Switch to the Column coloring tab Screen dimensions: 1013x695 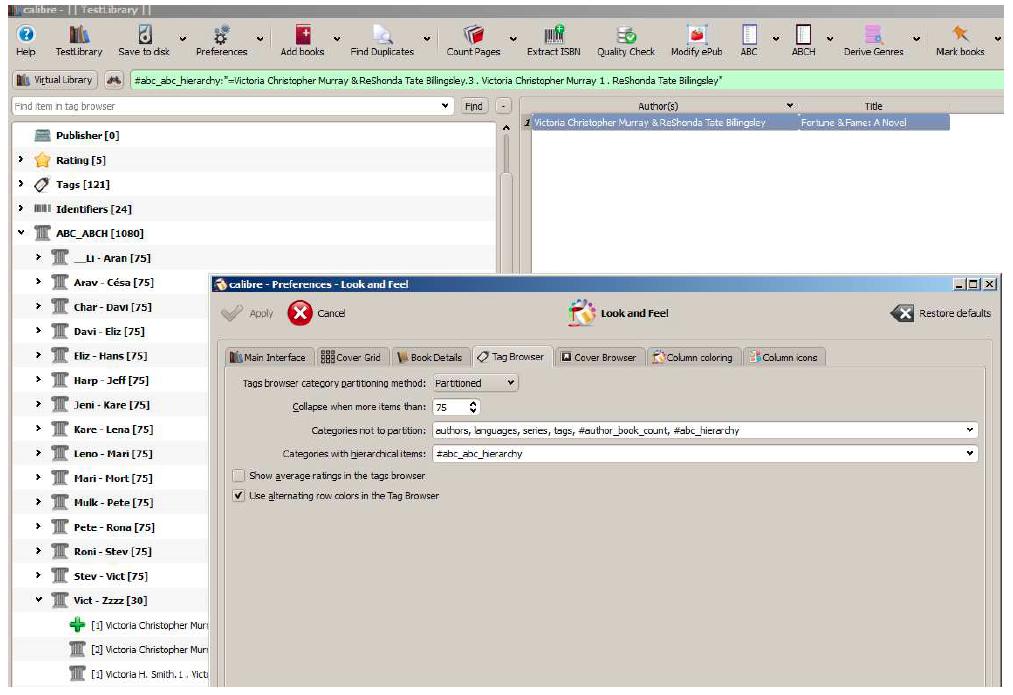(x=693, y=357)
